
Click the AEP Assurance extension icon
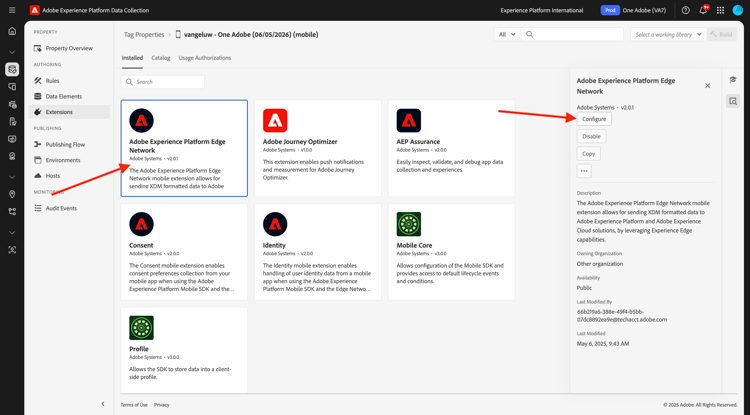pos(408,120)
